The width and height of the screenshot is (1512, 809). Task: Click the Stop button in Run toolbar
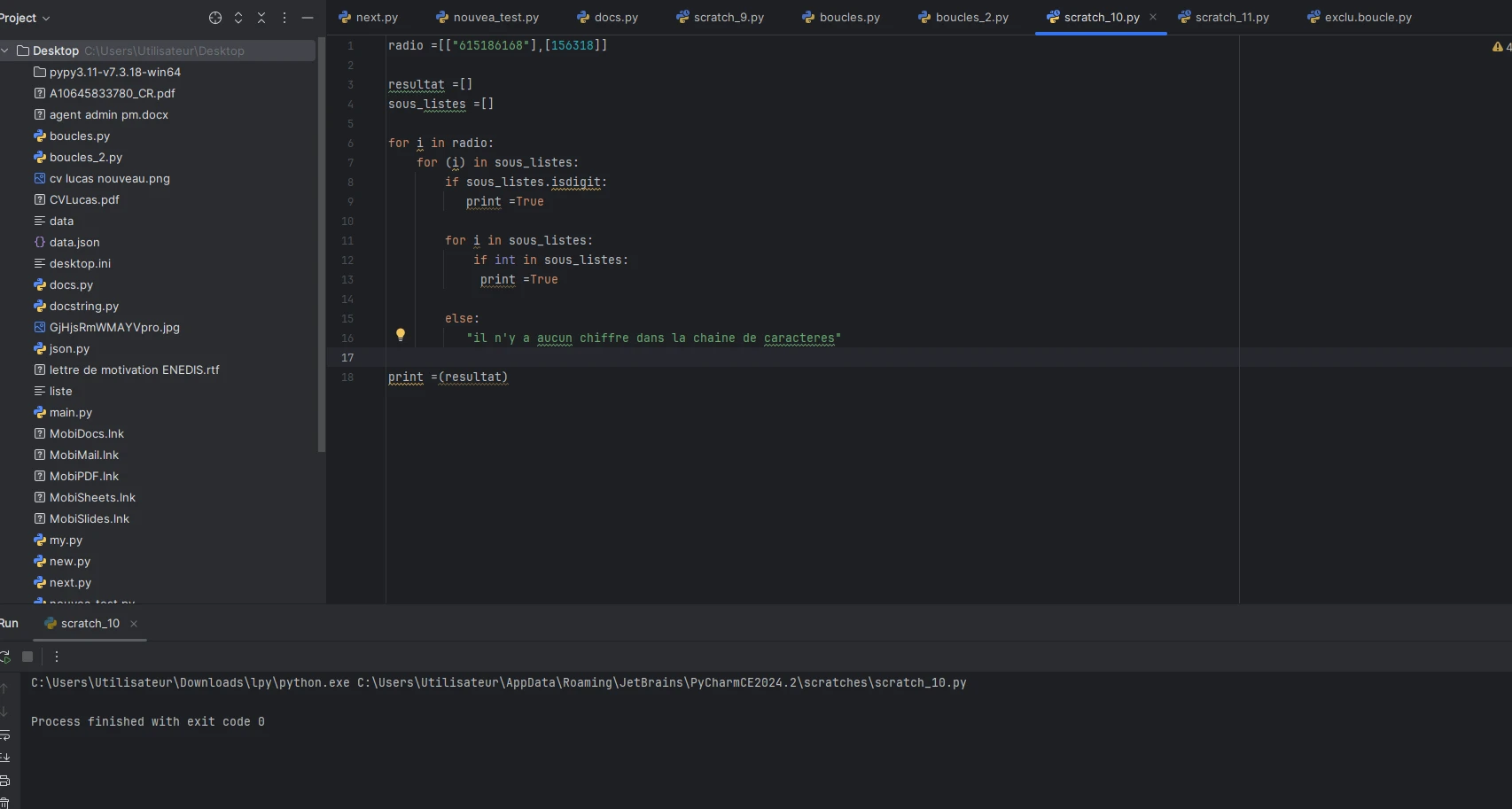pyautogui.click(x=27, y=657)
